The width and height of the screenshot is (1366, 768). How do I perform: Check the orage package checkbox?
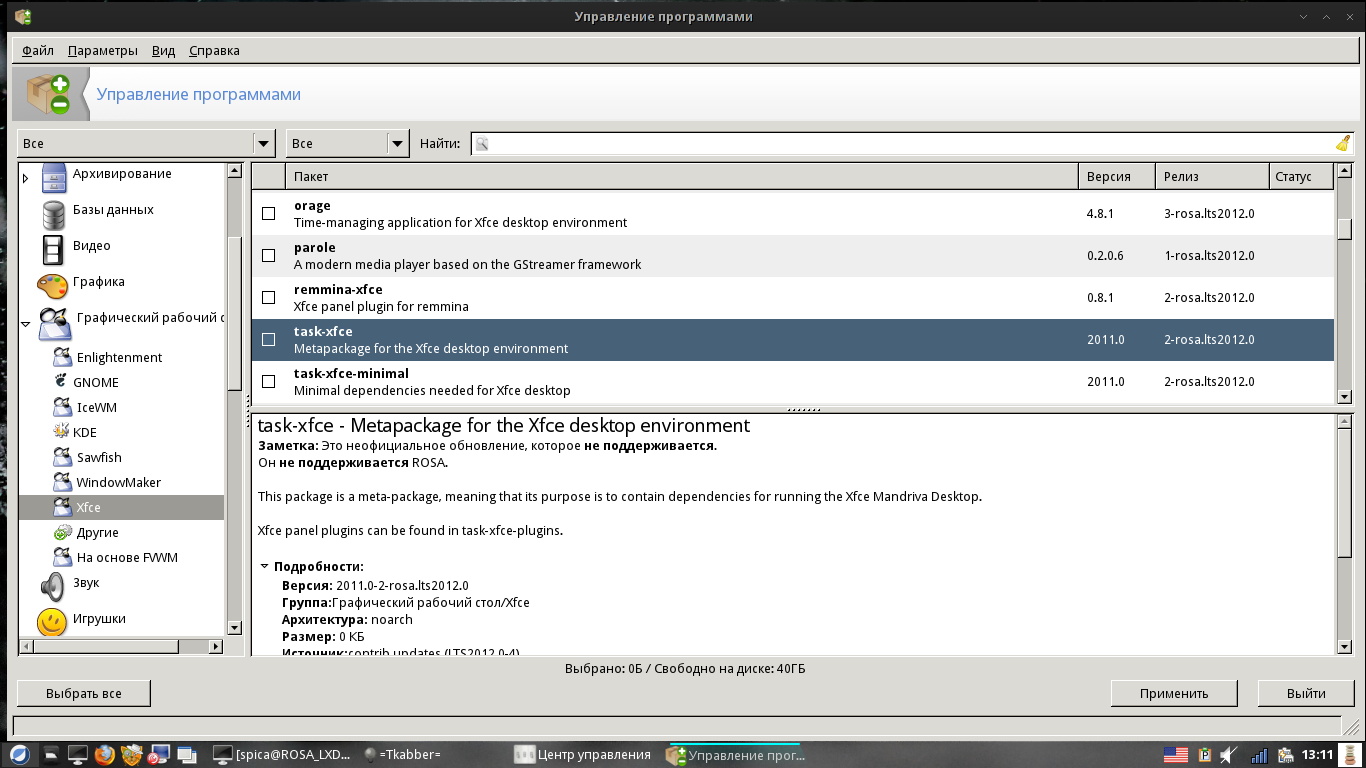[x=268, y=213]
